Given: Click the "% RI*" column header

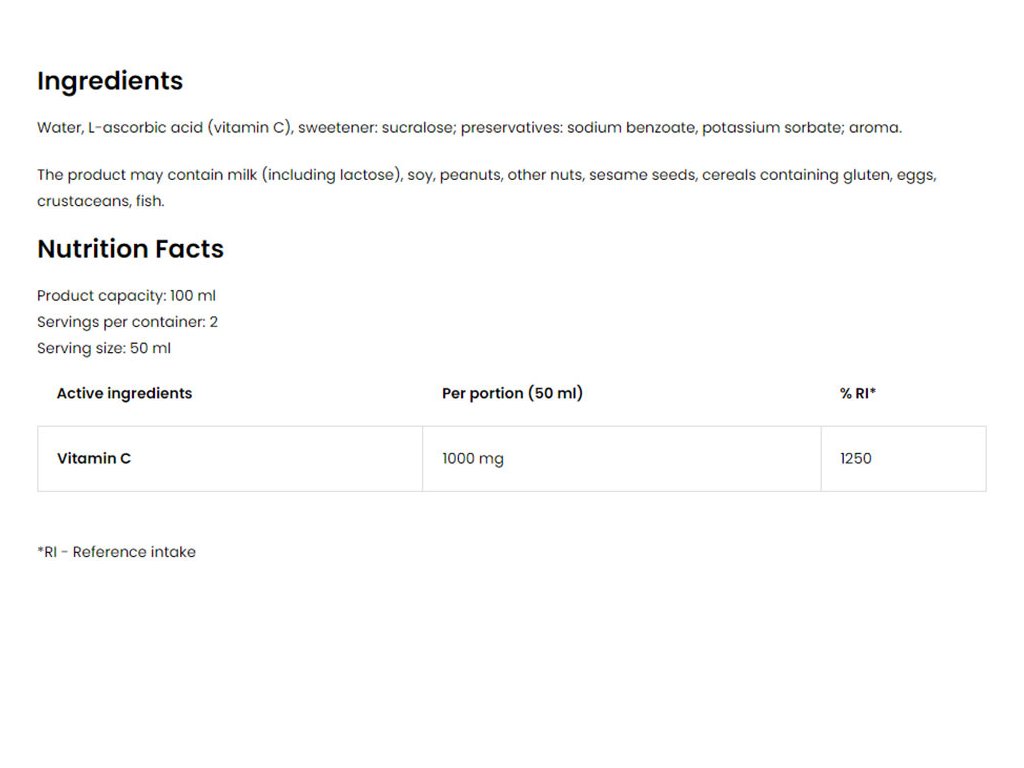Looking at the screenshot, I should point(857,393).
